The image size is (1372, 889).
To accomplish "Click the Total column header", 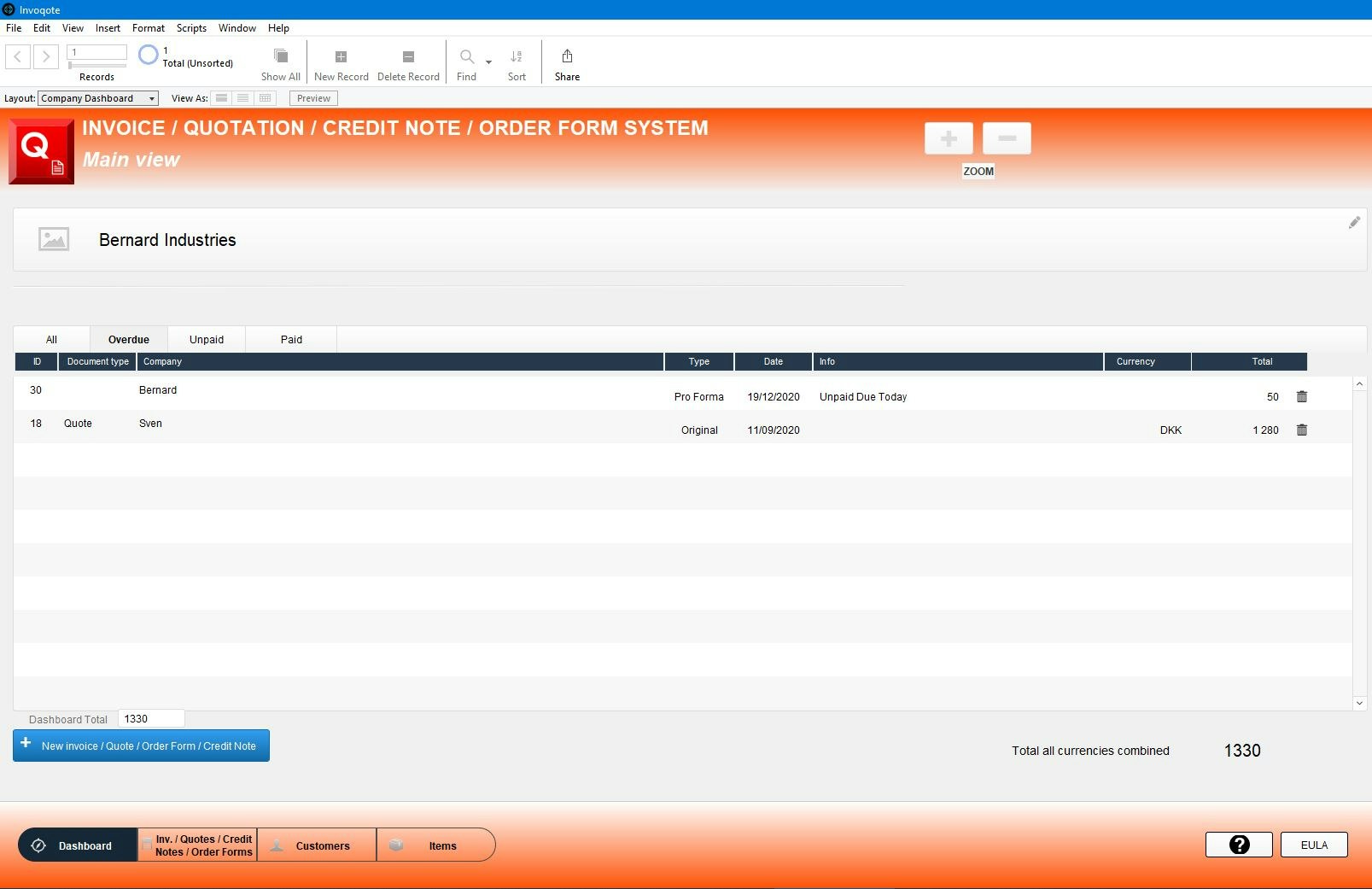I will point(1249,361).
